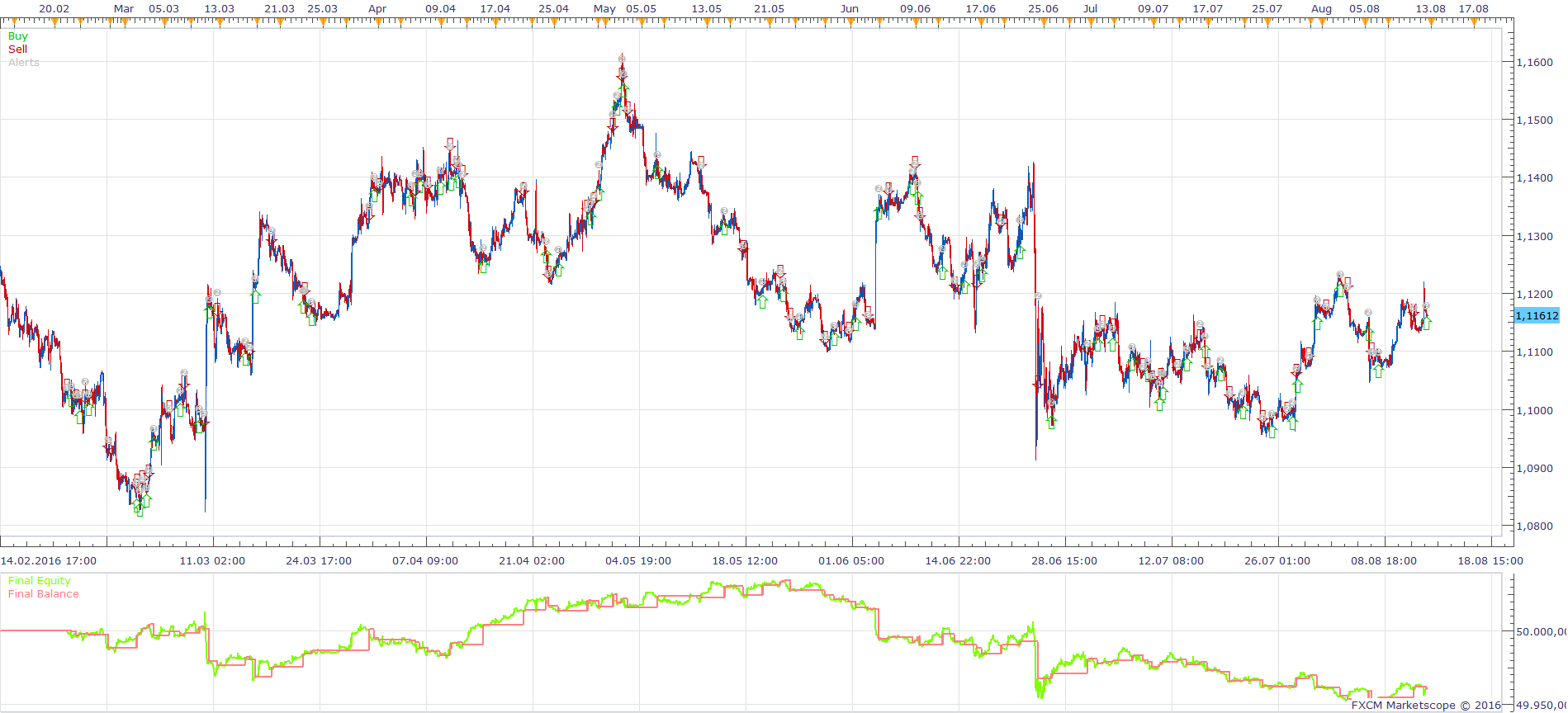The width and height of the screenshot is (1568, 713).
Task: Select the Final Balance legend entry
Action: click(x=44, y=594)
